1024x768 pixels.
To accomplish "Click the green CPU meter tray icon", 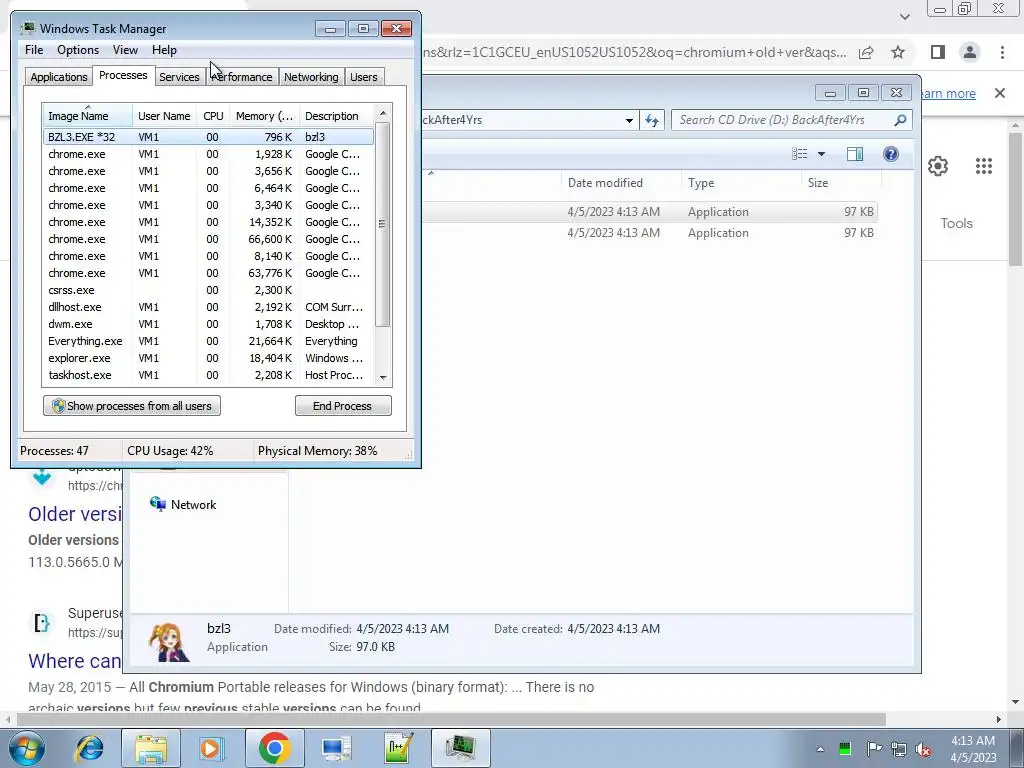I will point(845,748).
